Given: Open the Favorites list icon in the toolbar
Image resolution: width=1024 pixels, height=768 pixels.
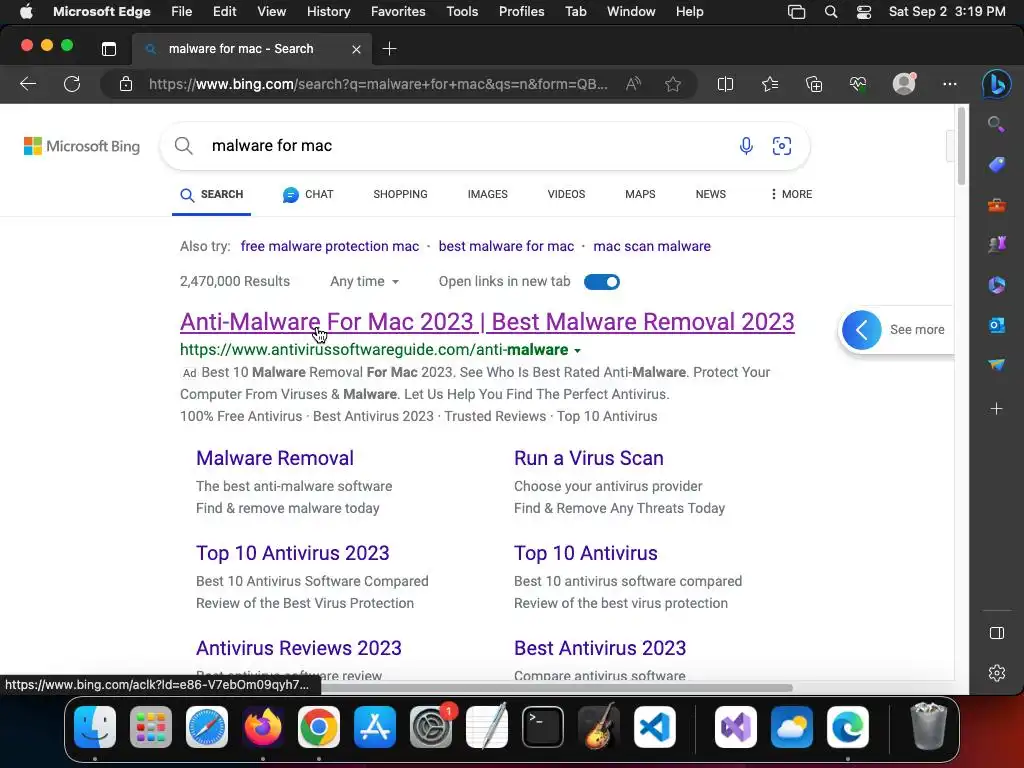Looking at the screenshot, I should coord(770,84).
